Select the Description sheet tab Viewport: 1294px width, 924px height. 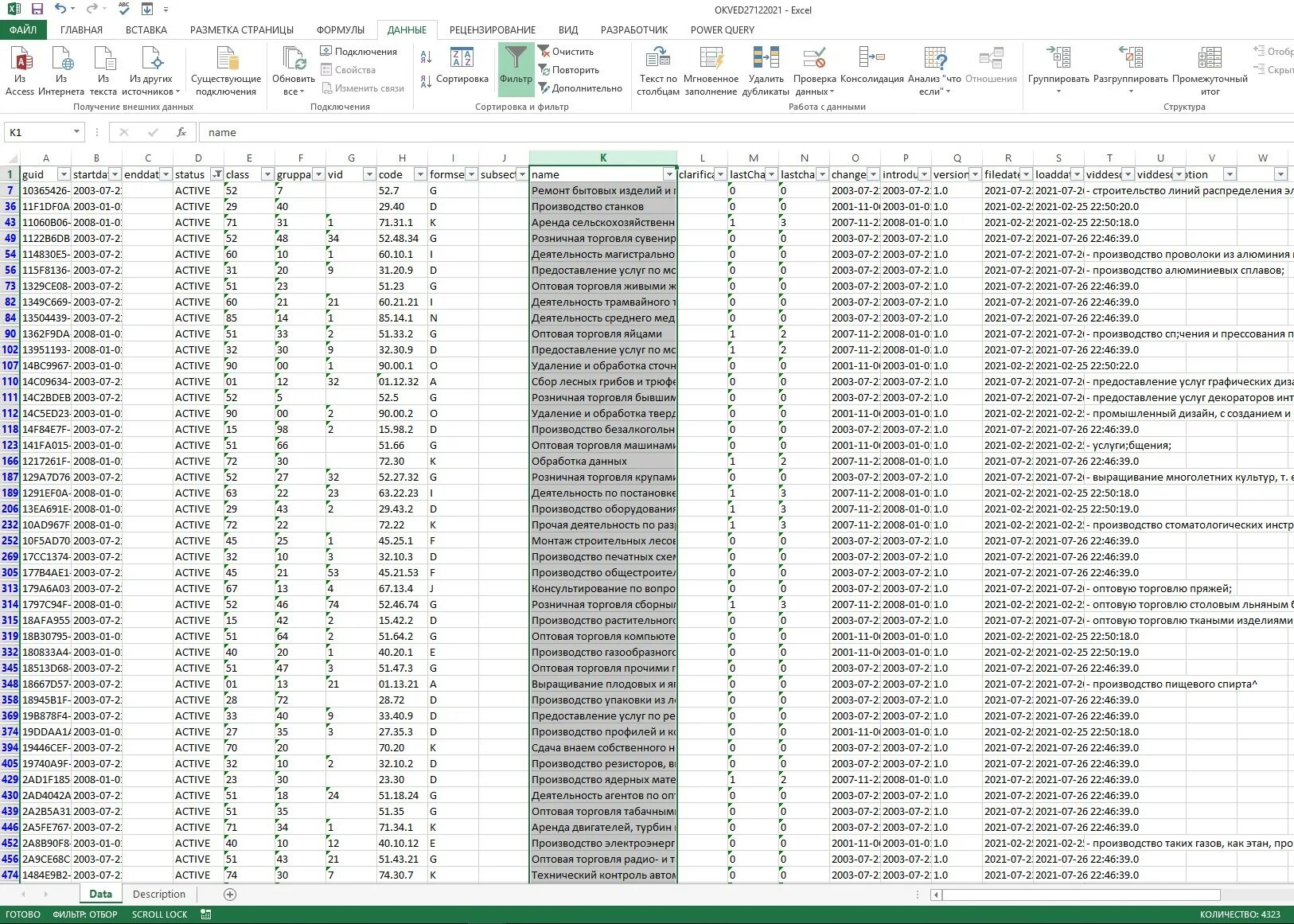tap(159, 894)
